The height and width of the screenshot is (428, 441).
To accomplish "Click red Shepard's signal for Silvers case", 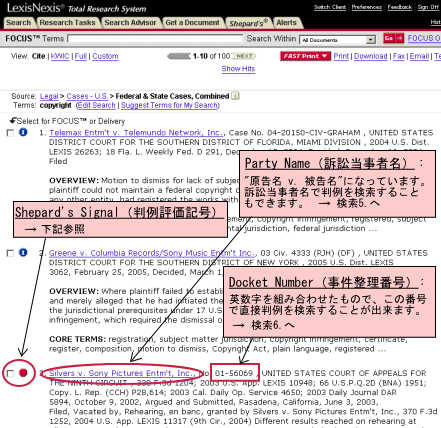I will [x=23, y=373].
